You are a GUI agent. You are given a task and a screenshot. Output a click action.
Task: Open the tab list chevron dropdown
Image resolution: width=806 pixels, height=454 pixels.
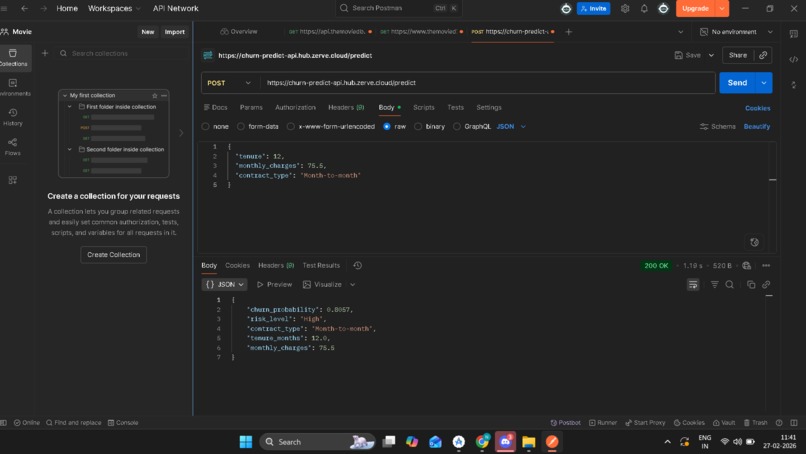[681, 32]
